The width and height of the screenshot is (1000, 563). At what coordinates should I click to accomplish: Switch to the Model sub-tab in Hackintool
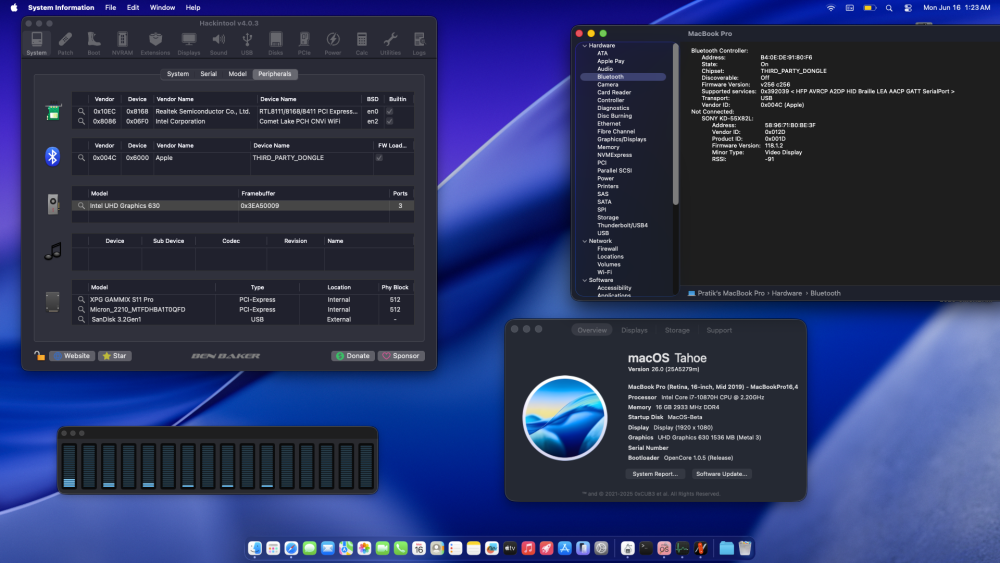pyautogui.click(x=237, y=74)
